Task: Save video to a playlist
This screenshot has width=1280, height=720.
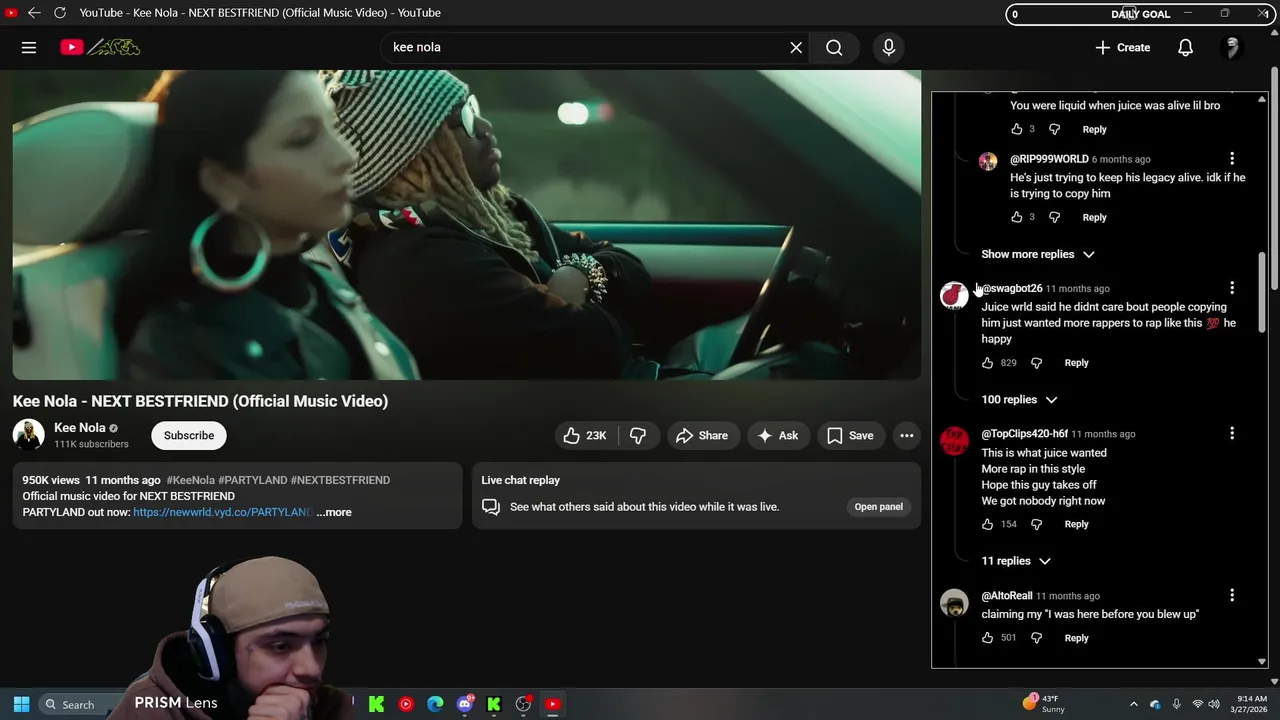Action: point(851,435)
